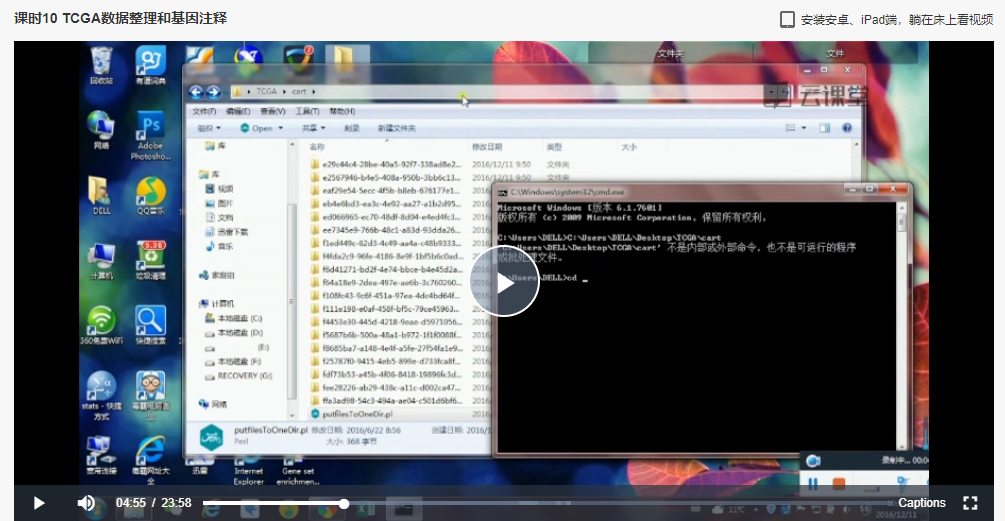Click the large center play button overlay
The image size is (1005, 521).
click(504, 283)
